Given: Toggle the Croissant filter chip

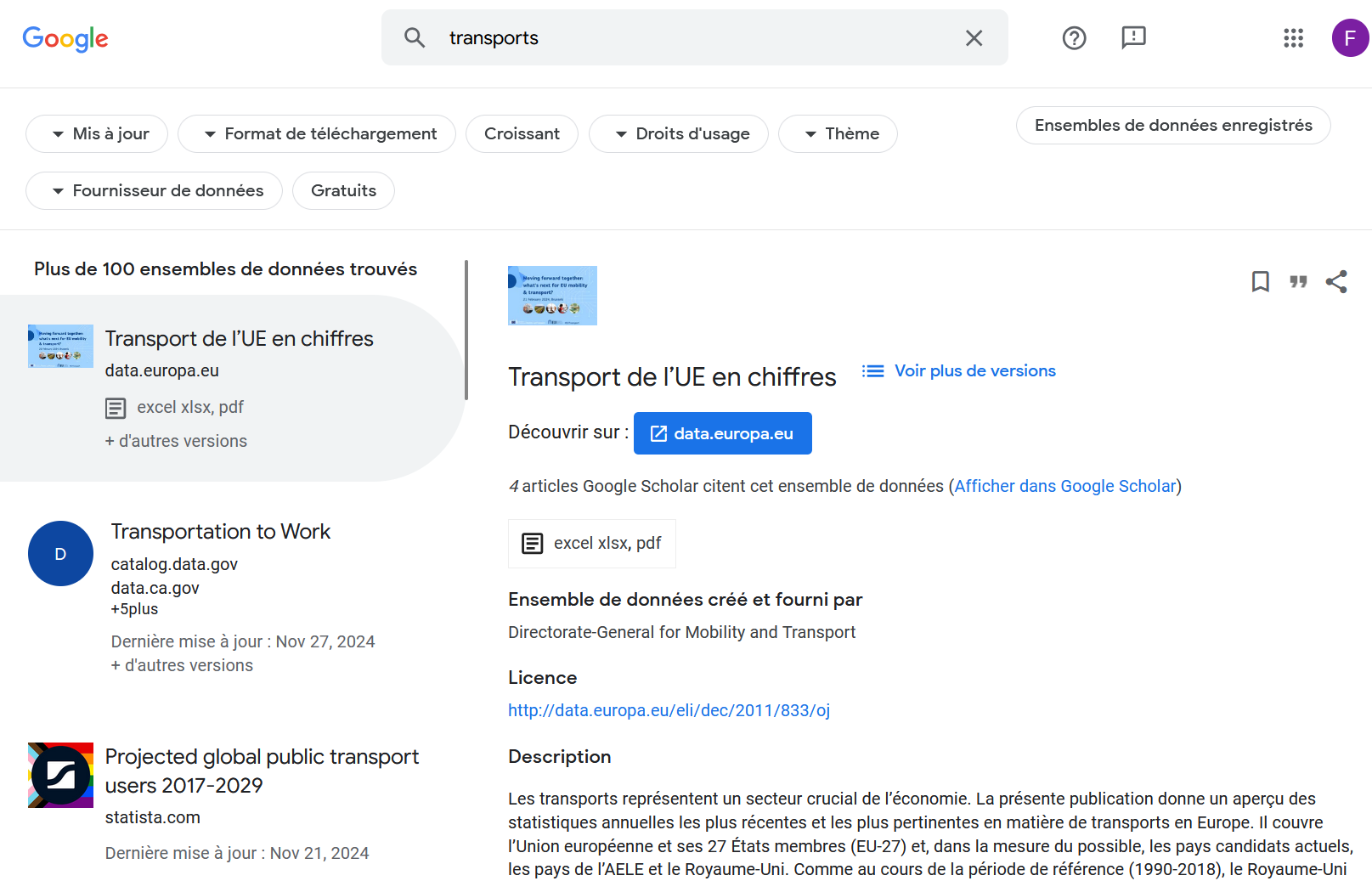Looking at the screenshot, I should click(522, 134).
